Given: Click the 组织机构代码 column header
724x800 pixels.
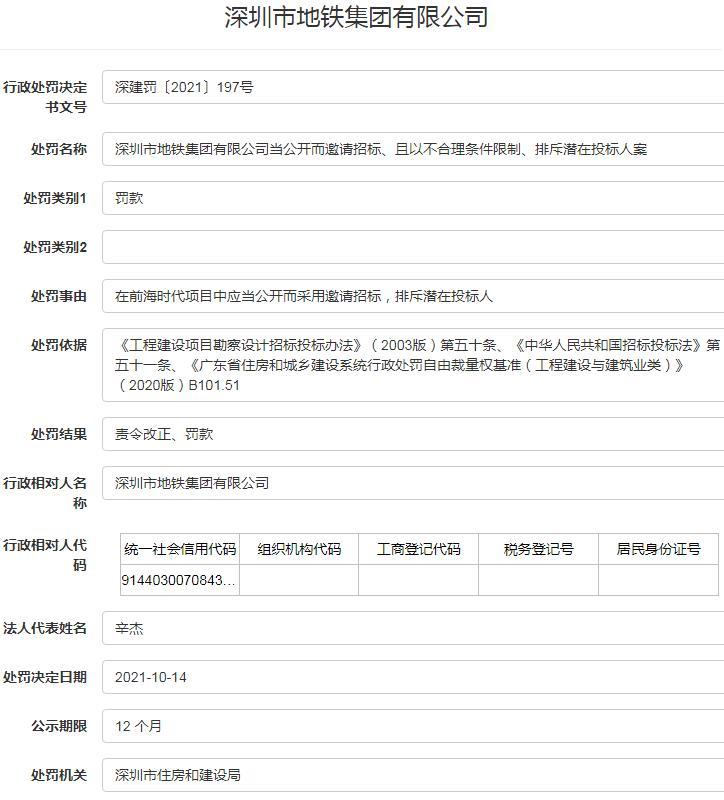Looking at the screenshot, I should [299, 549].
